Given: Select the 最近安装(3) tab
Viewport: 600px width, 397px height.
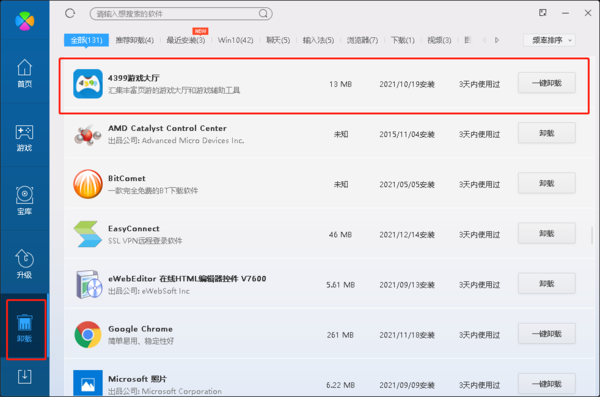Looking at the screenshot, I should pyautogui.click(x=186, y=40).
